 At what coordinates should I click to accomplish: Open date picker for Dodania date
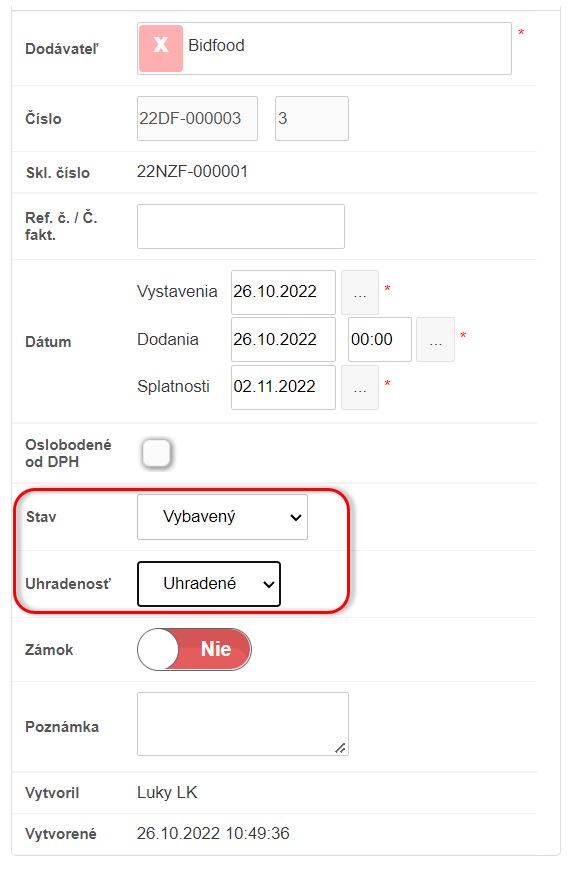(x=435, y=340)
